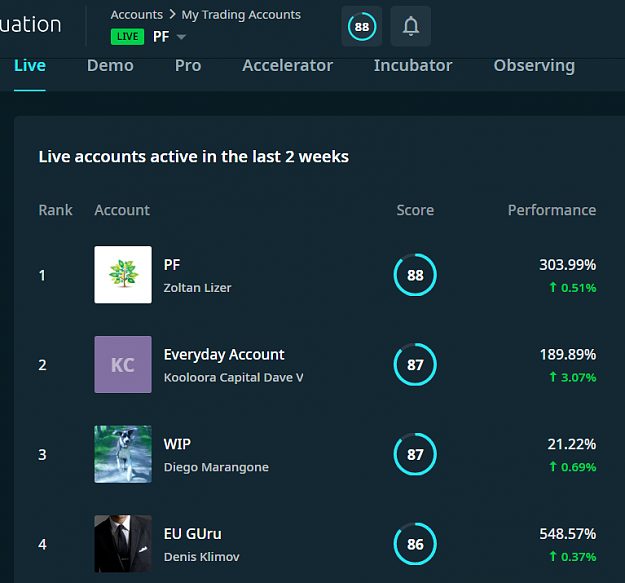
Task: Click the green change 0.69%
Action: point(573,467)
